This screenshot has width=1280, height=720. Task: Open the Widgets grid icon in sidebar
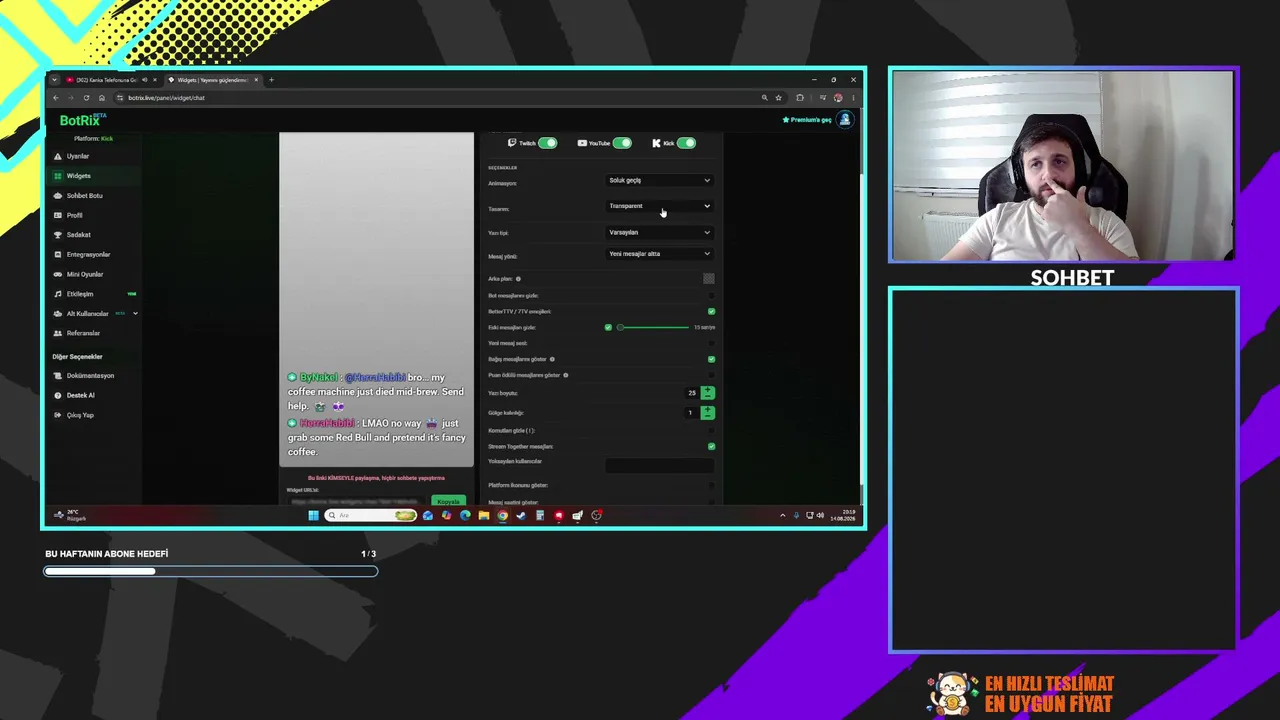[x=57, y=176]
